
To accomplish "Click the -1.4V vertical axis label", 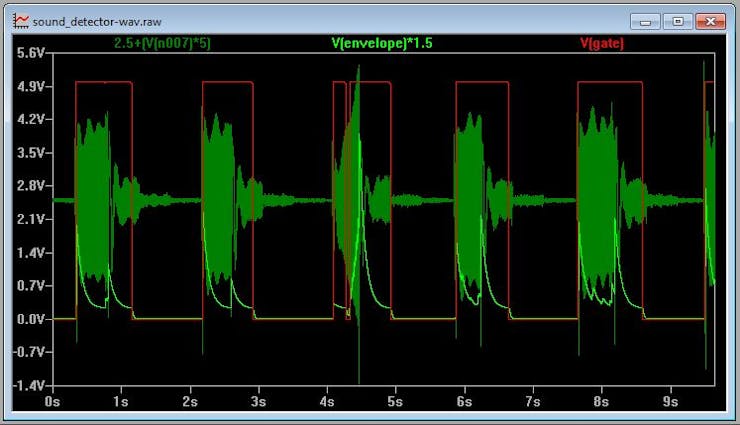I will point(29,386).
